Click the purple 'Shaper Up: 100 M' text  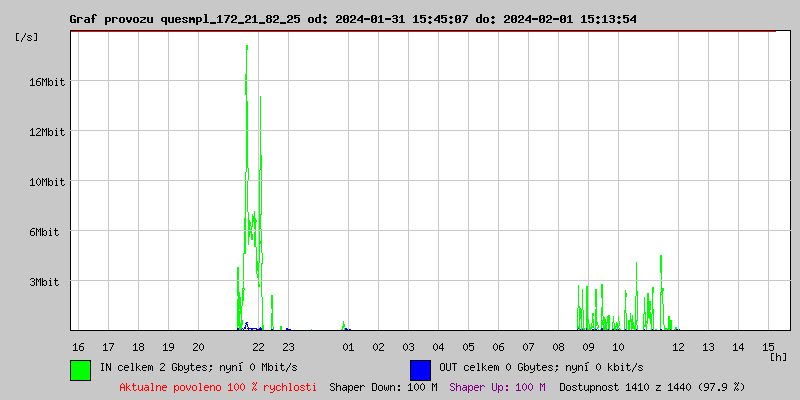[497, 386]
